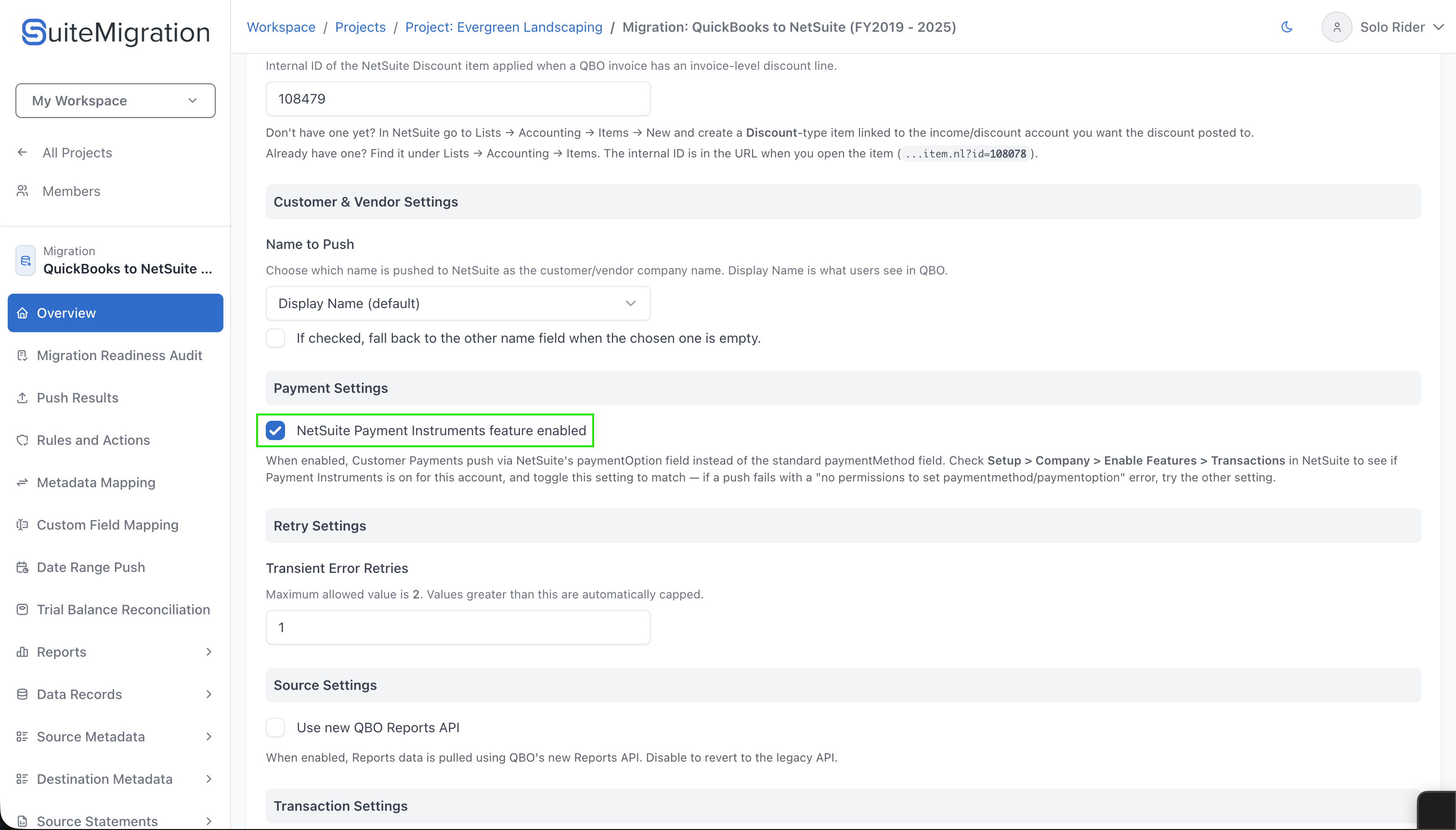Click the Migration Readiness Audit icon
This screenshot has width=1456, height=830.
[22, 355]
